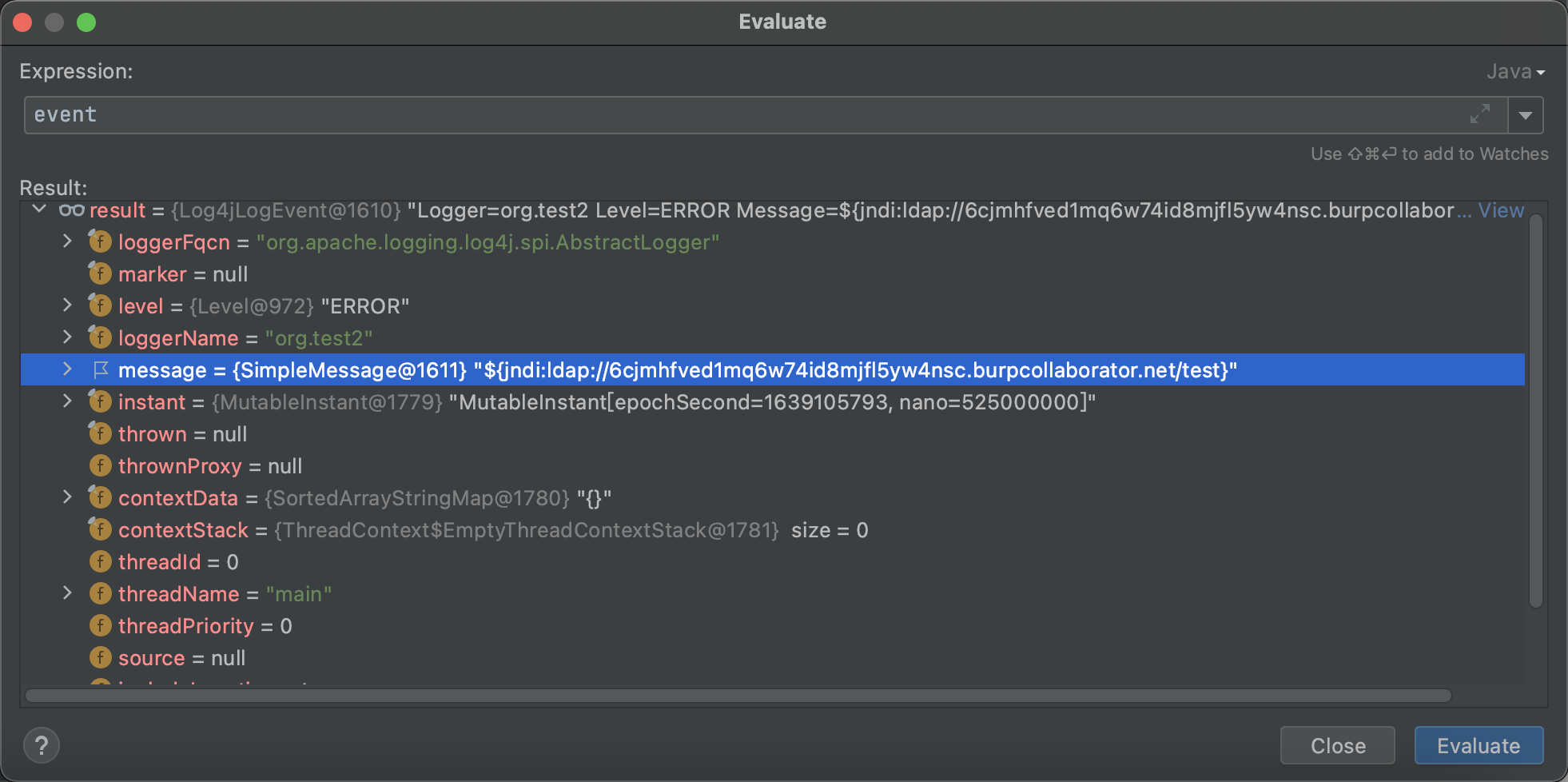Click the field icon beside threadName
Screen dimensions: 1568x782
pos(100,593)
